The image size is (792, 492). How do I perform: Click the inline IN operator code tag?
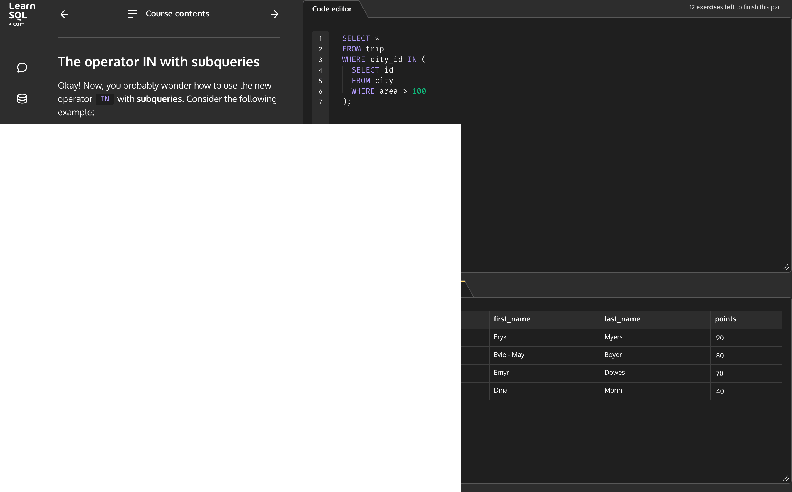(x=105, y=99)
